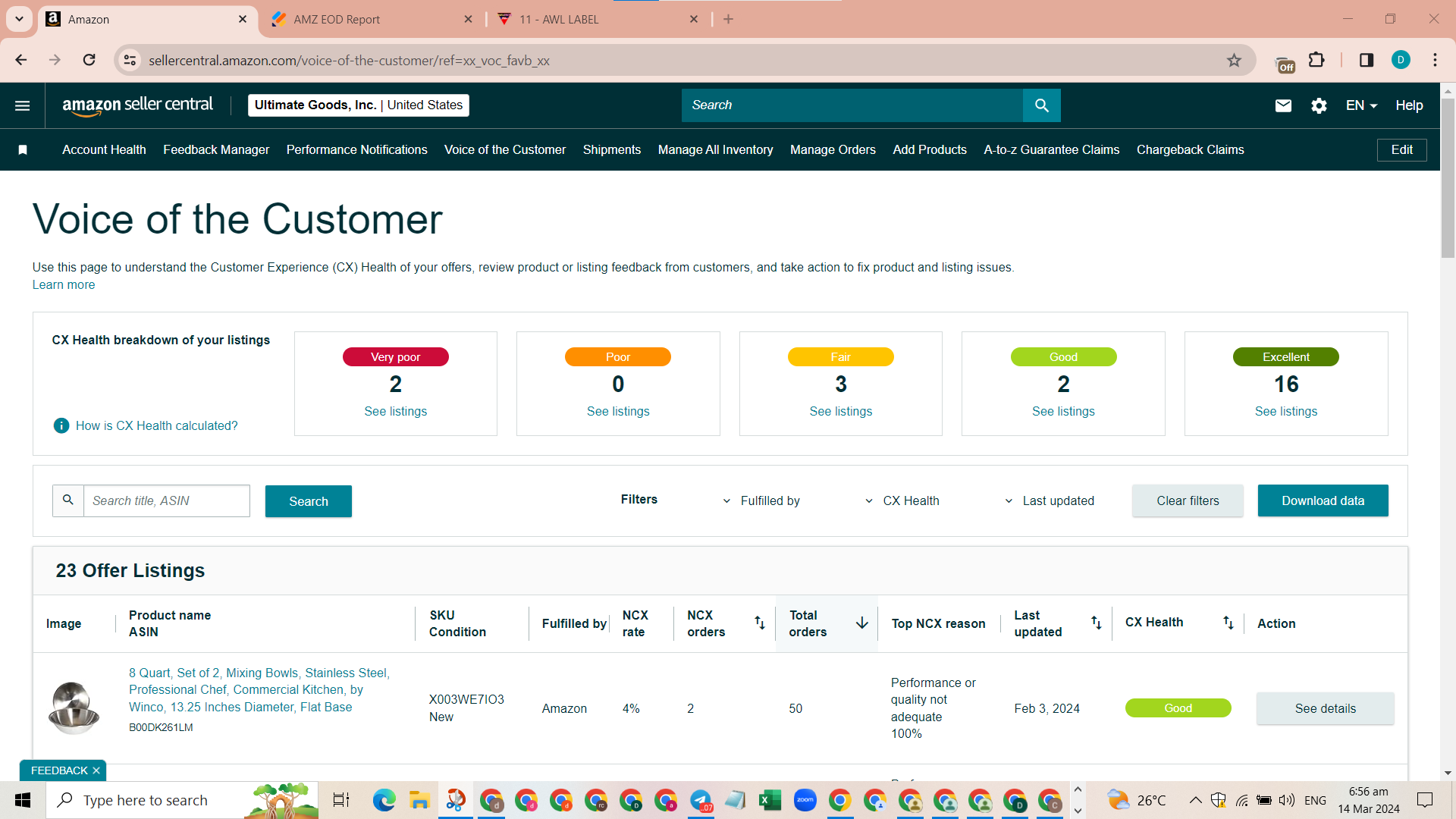1456x819 pixels.
Task: Select Manage All Inventory menu item
Action: (x=715, y=150)
